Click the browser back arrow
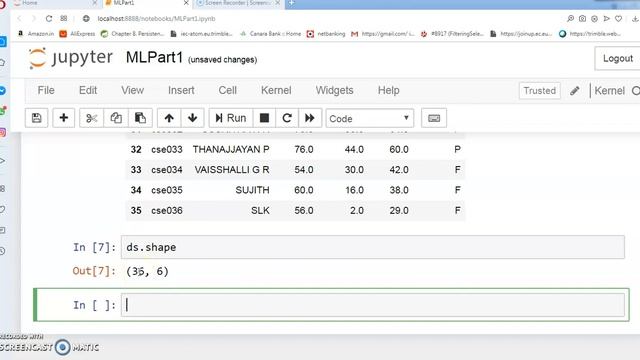 pyautogui.click(x=19, y=18)
